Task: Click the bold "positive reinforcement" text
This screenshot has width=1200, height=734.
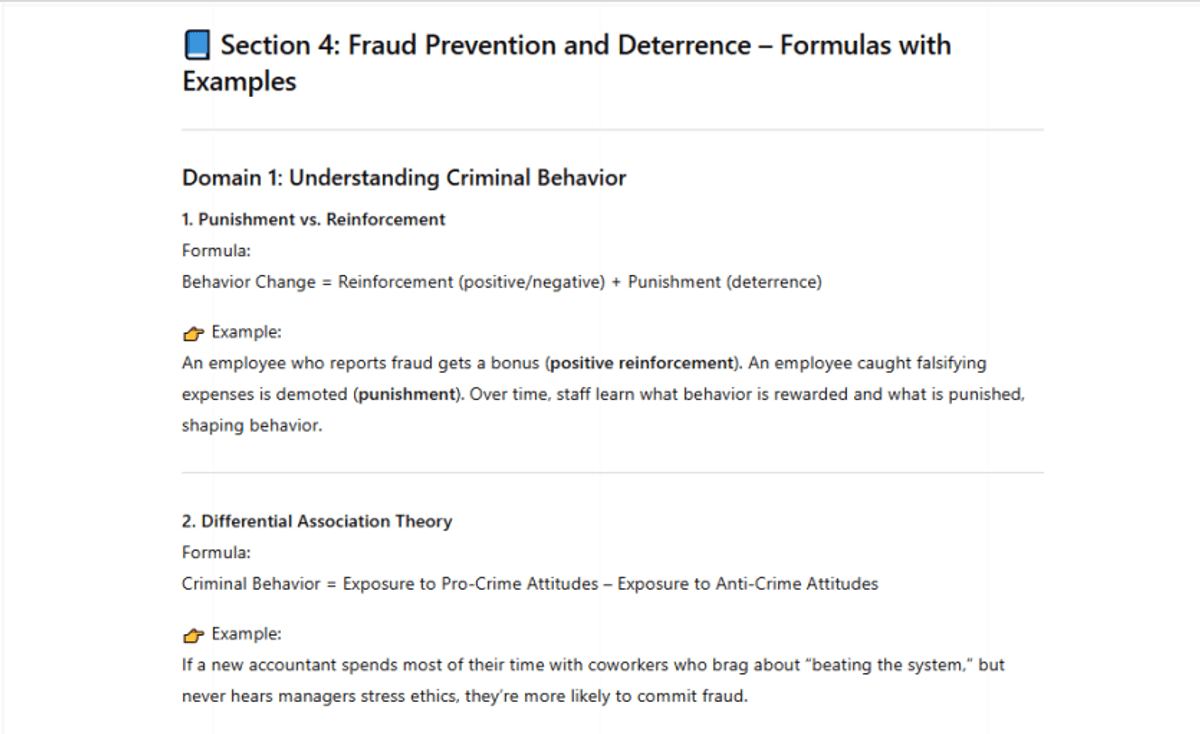Action: click(x=642, y=363)
